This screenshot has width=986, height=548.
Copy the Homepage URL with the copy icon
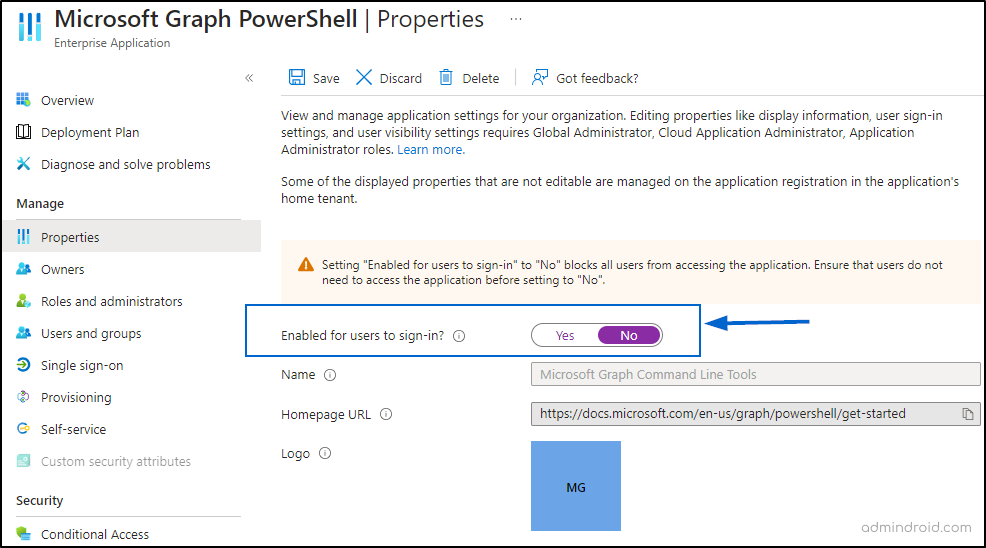point(968,414)
